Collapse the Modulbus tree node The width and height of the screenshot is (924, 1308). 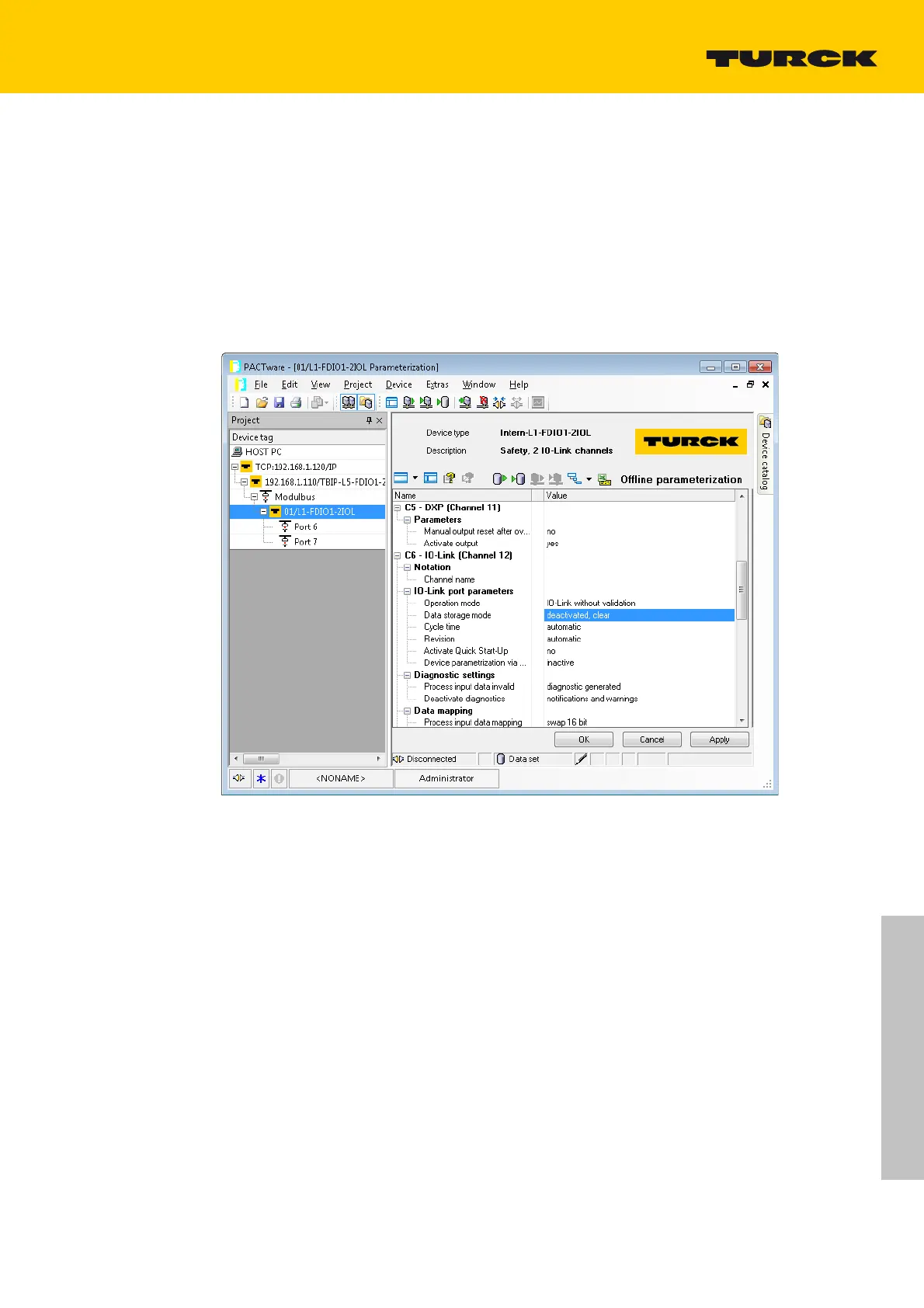click(254, 496)
